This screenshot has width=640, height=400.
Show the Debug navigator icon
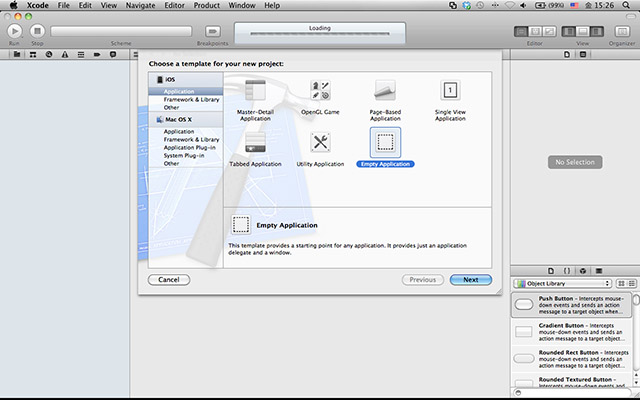(81, 54)
